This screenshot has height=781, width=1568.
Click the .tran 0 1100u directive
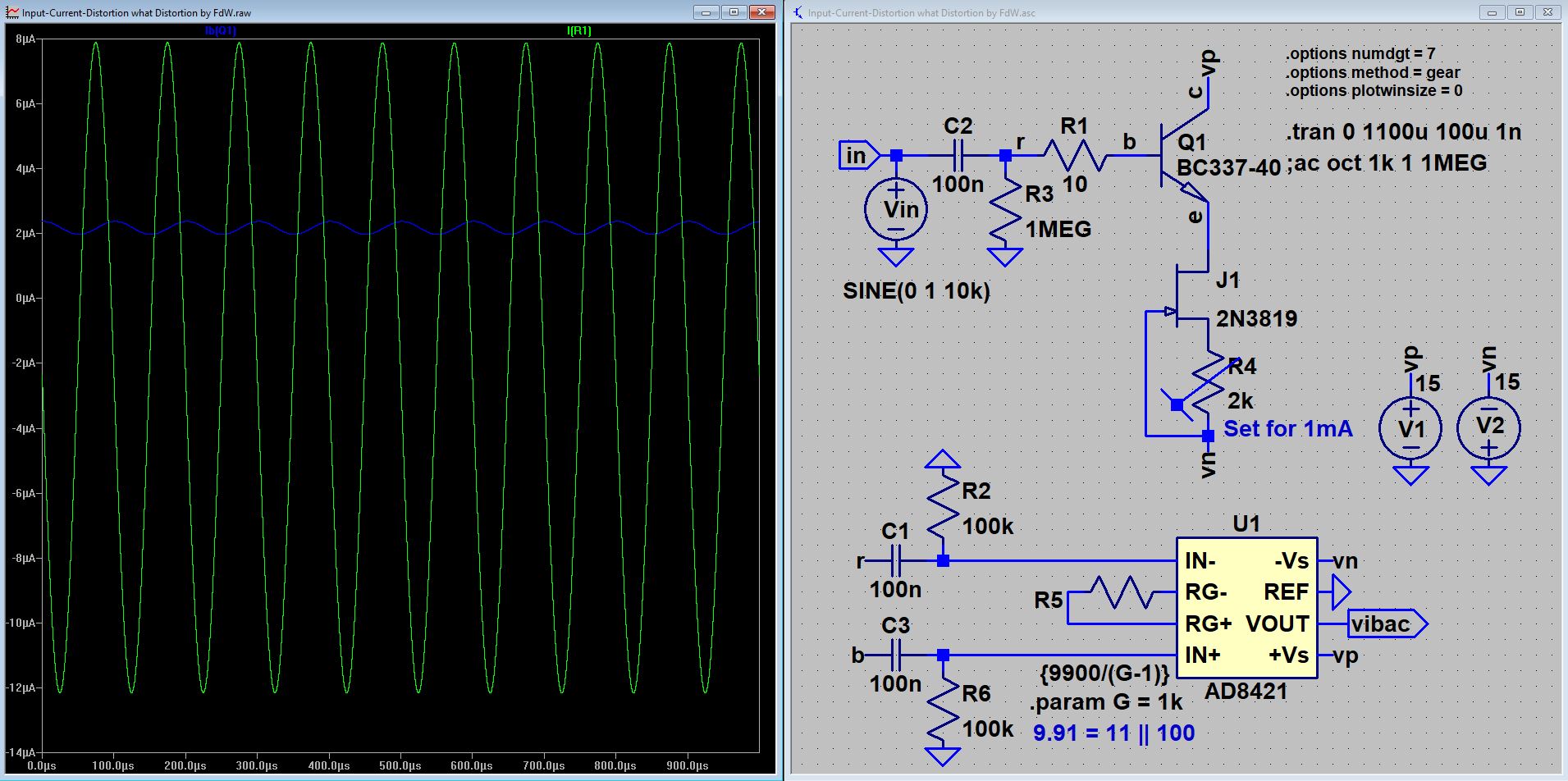pos(1404,132)
